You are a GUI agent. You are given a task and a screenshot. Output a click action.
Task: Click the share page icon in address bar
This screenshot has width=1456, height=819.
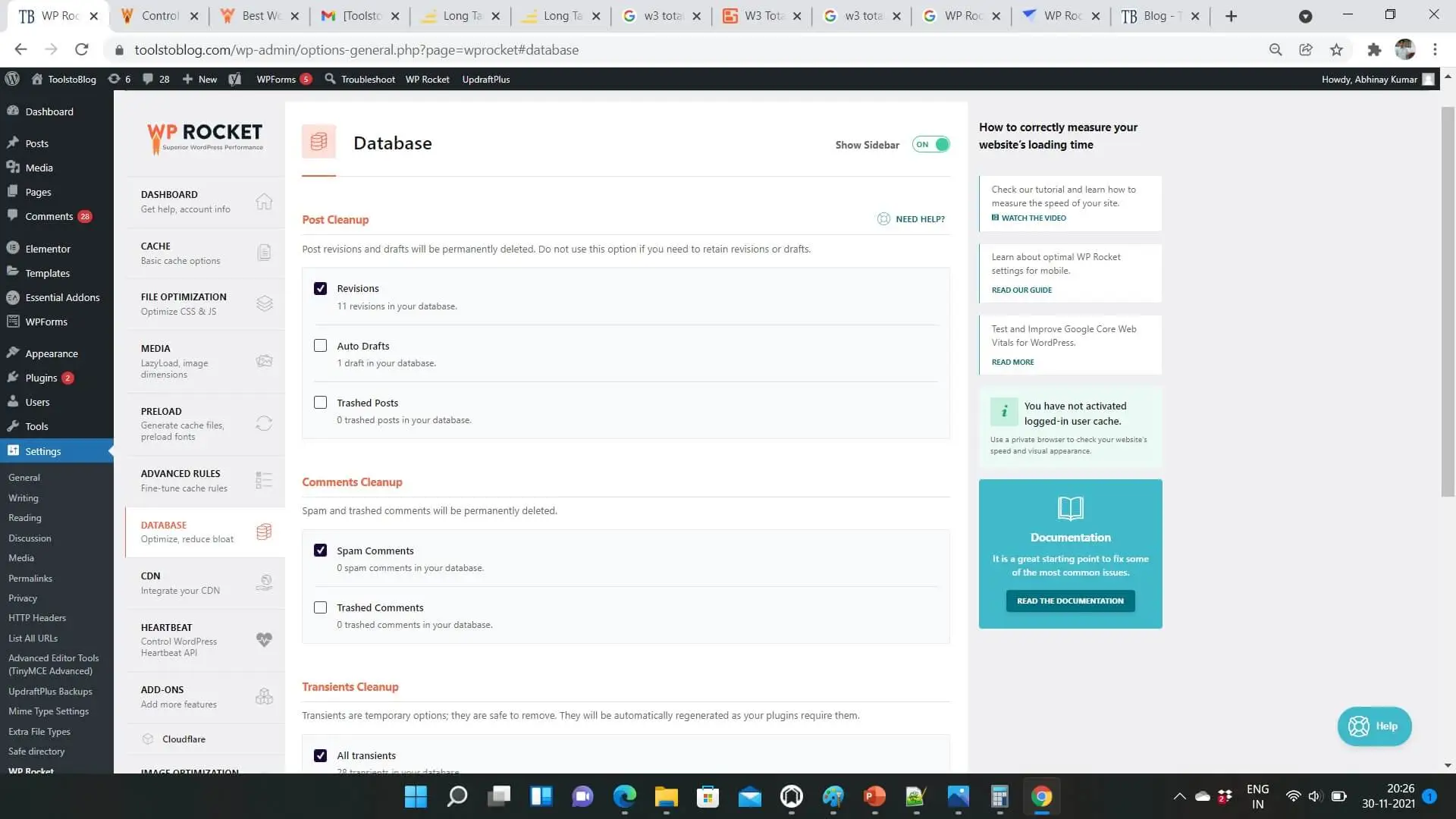(x=1306, y=49)
